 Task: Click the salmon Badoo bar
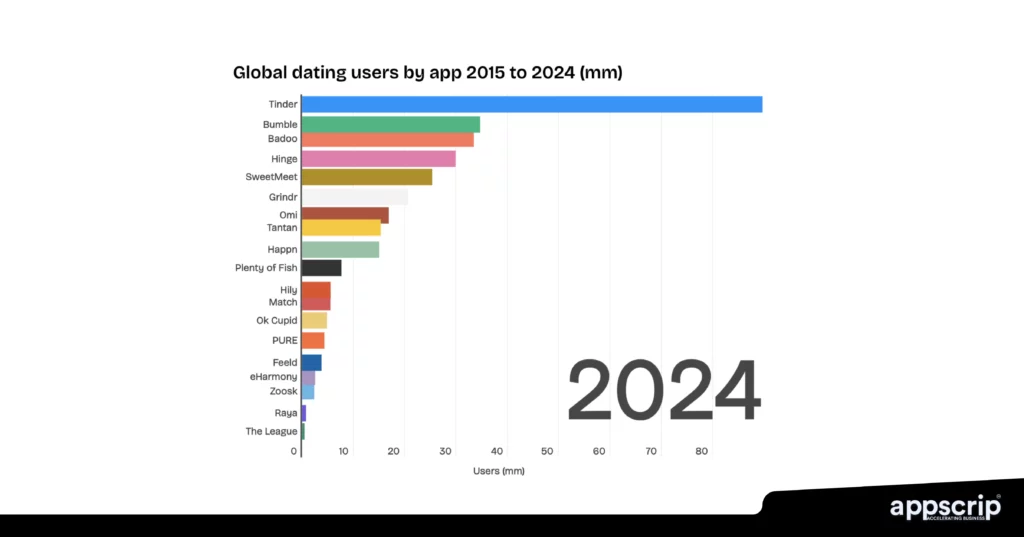pyautogui.click(x=387, y=140)
